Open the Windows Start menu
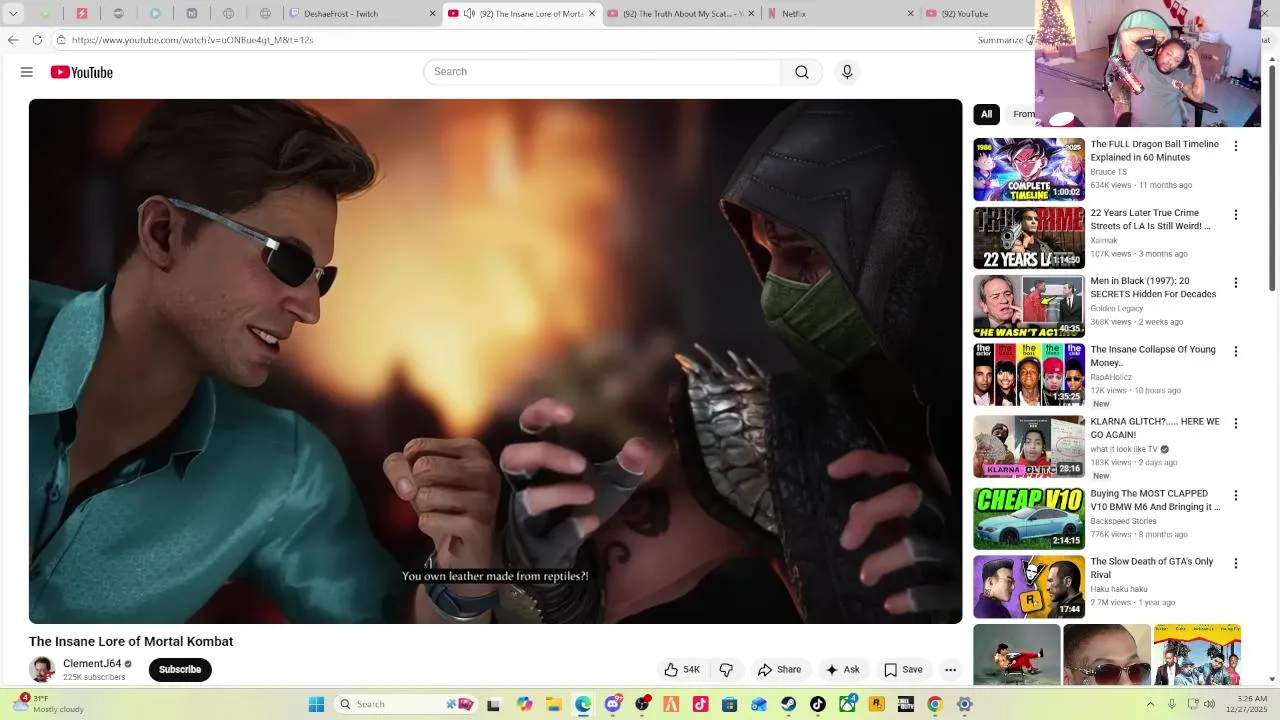This screenshot has width=1280, height=720. tap(316, 704)
